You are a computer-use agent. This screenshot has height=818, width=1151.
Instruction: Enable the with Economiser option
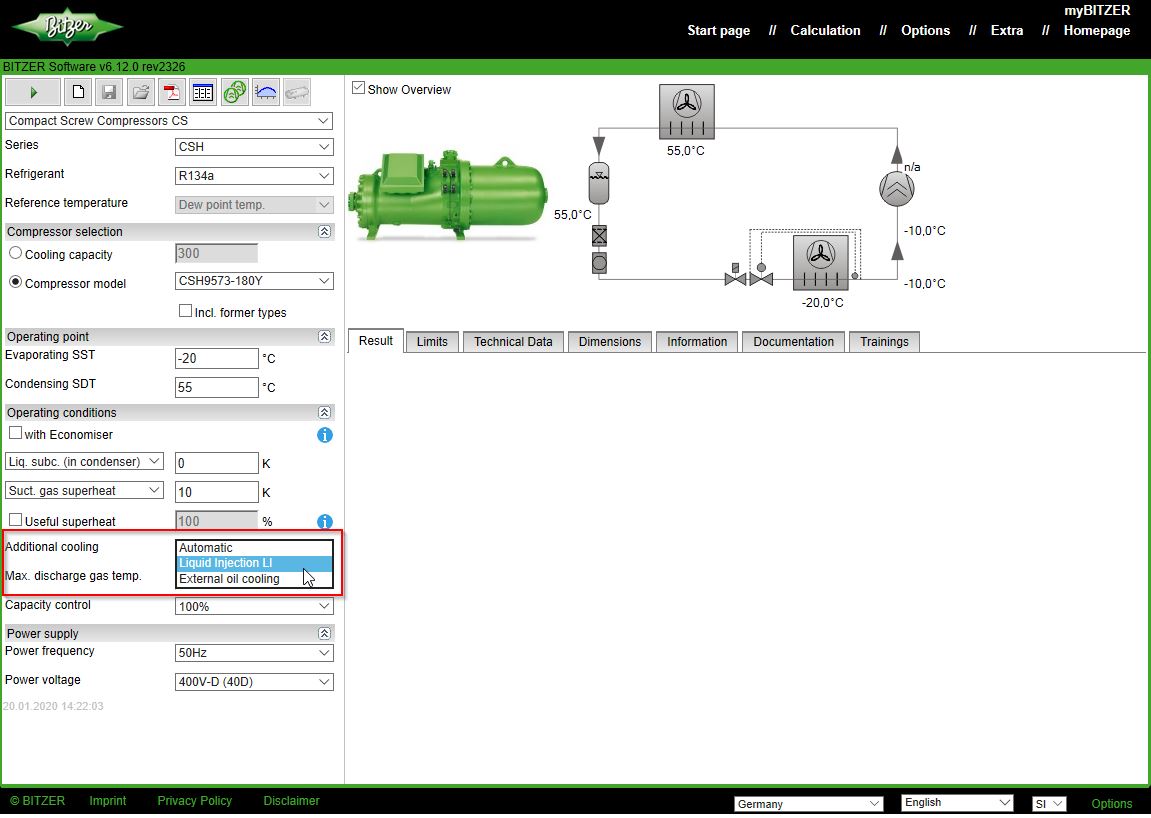pos(16,433)
